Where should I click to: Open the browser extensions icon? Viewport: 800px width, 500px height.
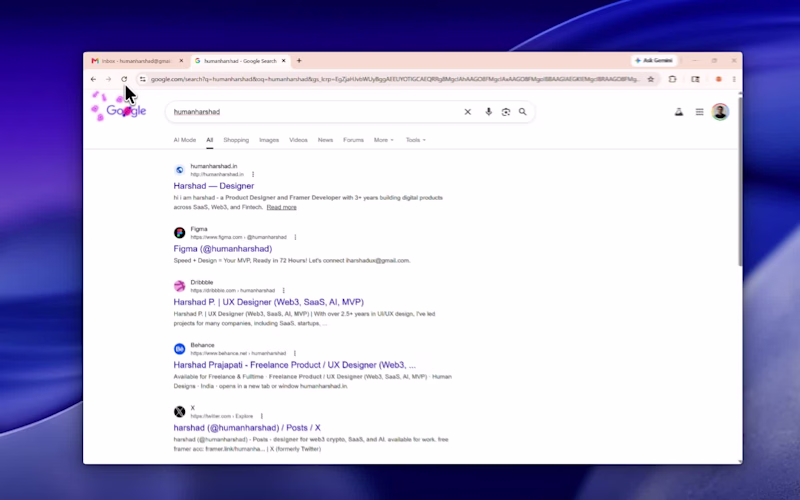tap(672, 79)
